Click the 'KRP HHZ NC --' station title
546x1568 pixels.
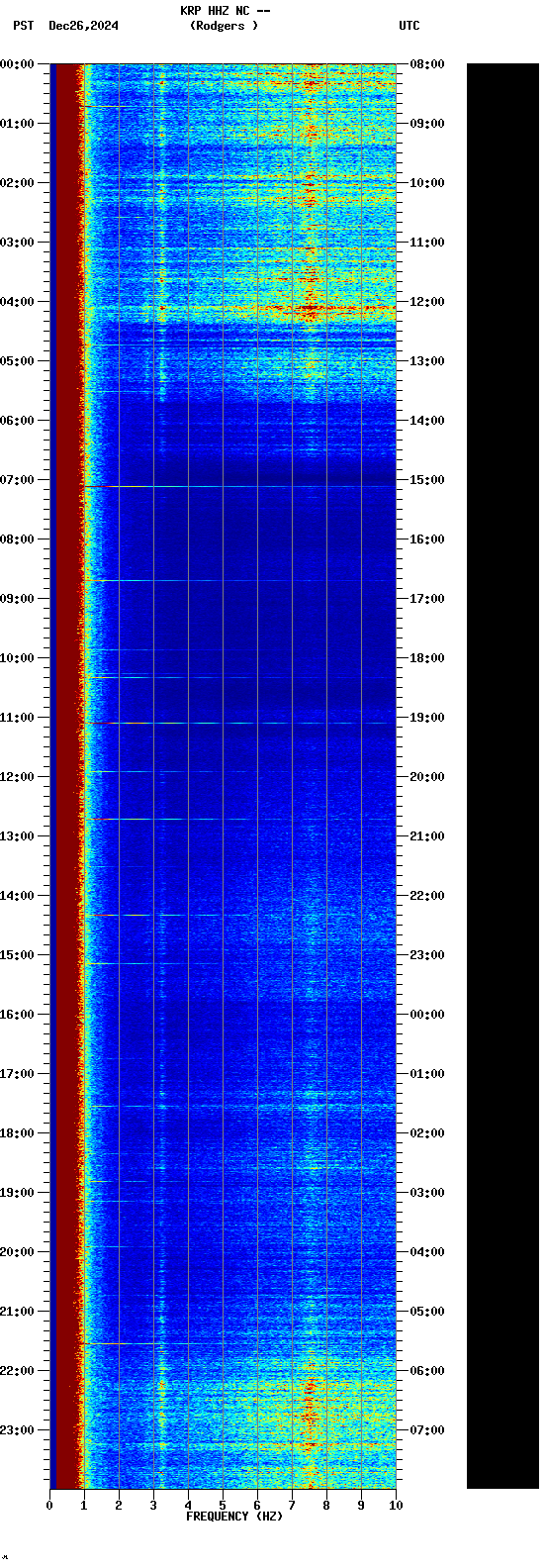pos(225,11)
